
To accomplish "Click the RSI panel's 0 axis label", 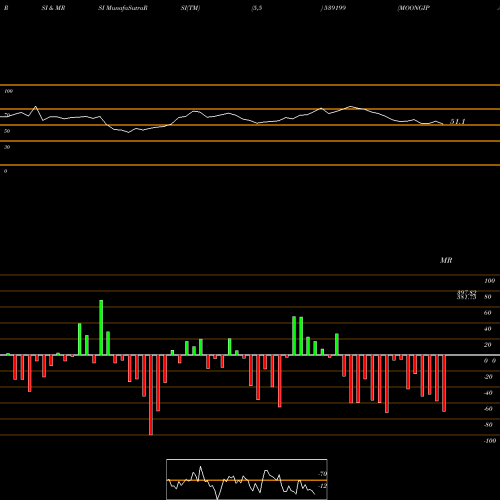I will tap(5, 171).
